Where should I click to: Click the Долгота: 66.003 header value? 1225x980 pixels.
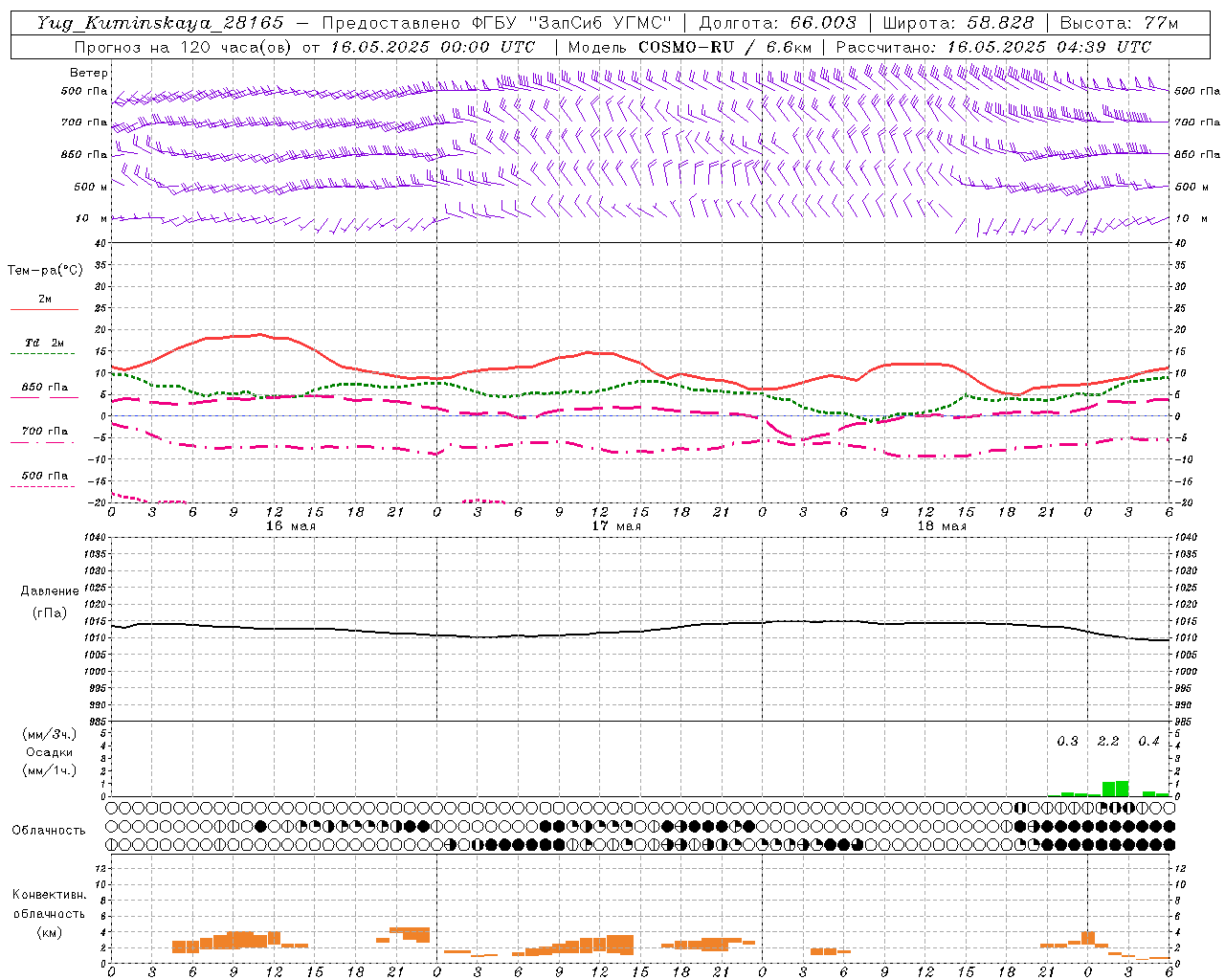(778, 23)
